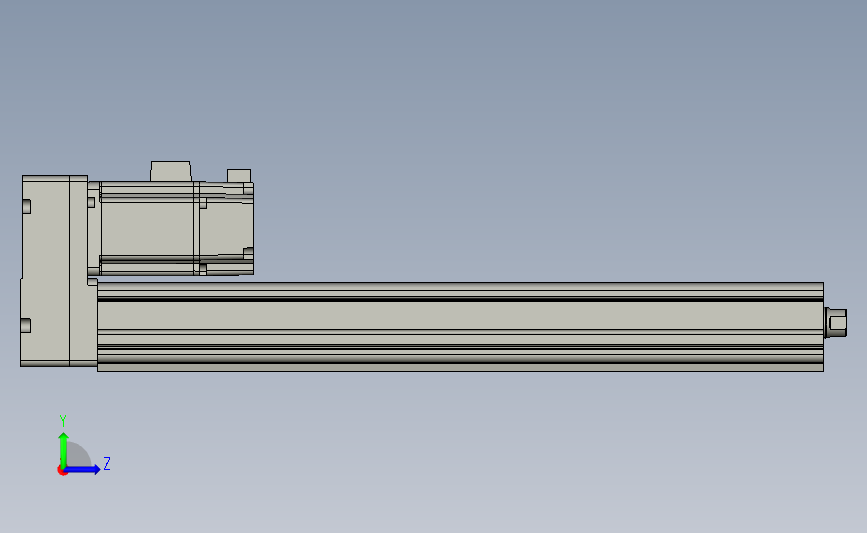This screenshot has width=867, height=533.
Task: Click the "Y" axis label
Action: (63, 421)
